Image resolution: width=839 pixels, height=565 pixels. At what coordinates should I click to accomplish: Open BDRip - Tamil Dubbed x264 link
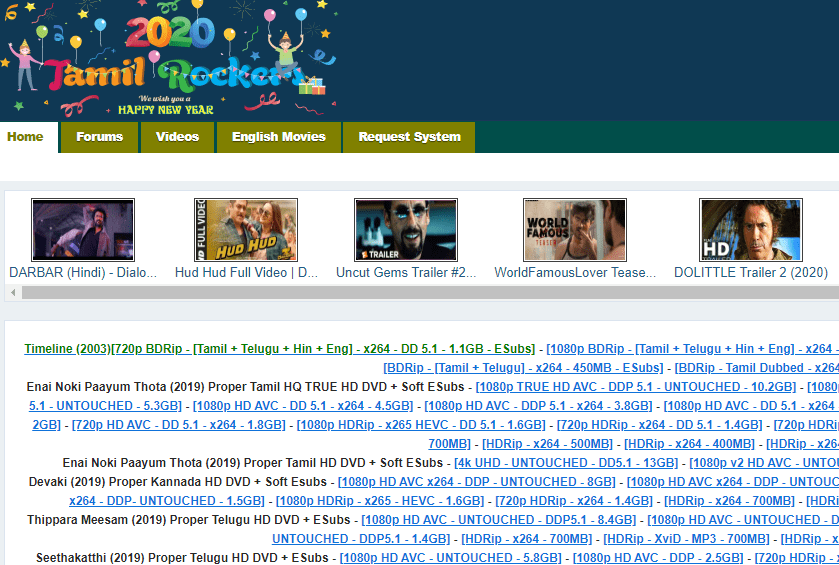(x=757, y=368)
